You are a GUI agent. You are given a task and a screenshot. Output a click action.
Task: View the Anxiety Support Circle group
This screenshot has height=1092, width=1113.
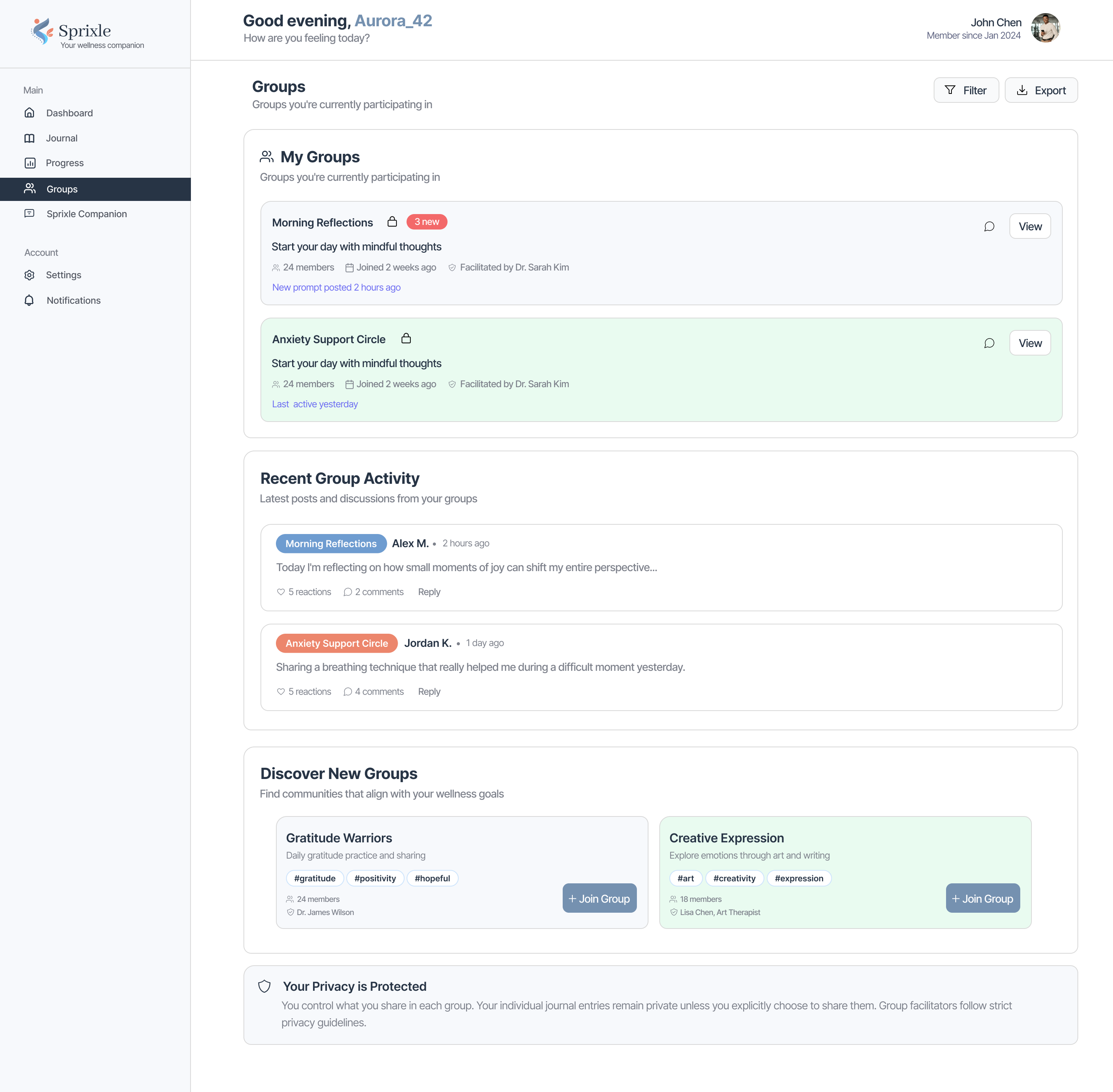[1030, 343]
